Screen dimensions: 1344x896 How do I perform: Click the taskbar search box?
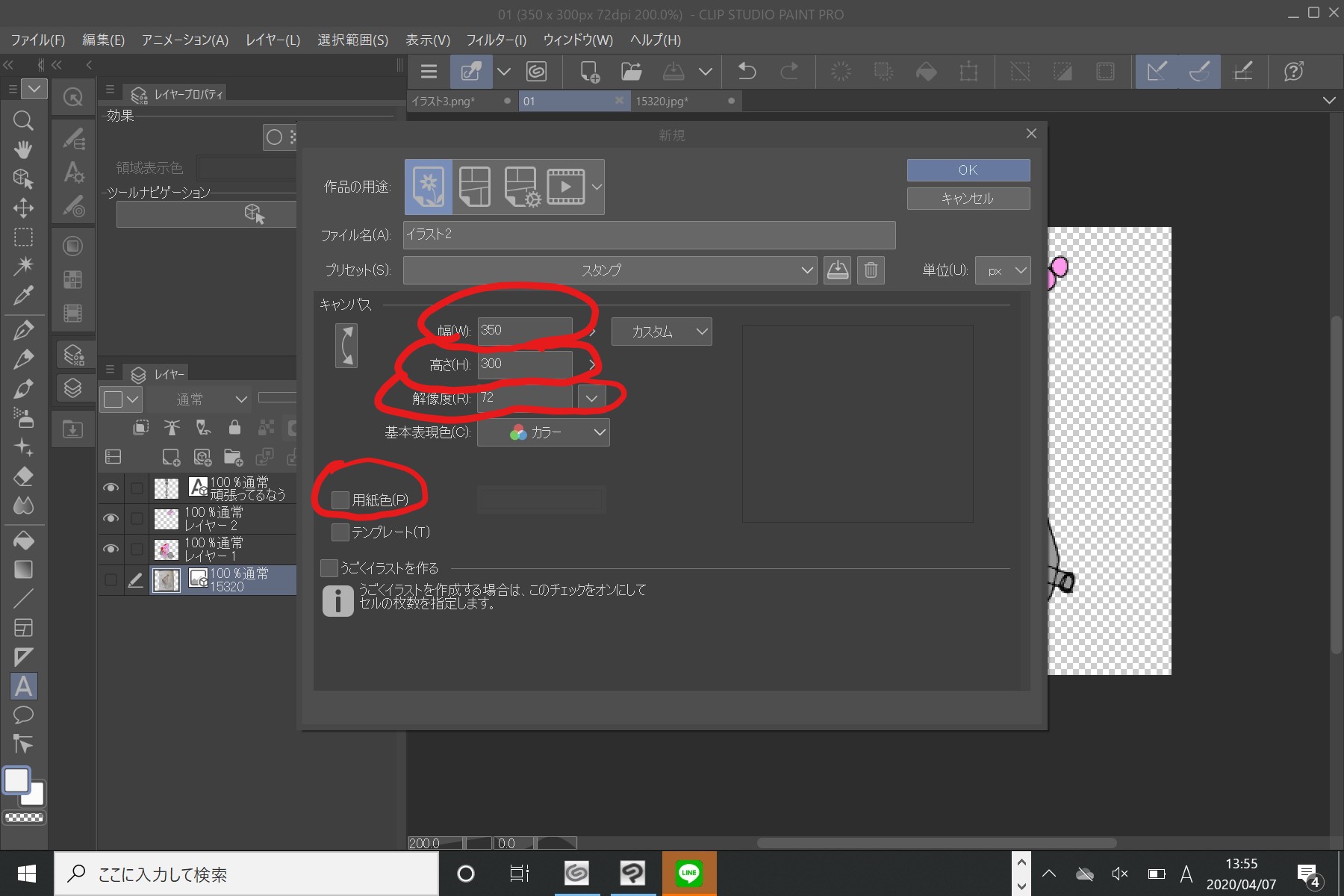click(x=246, y=874)
